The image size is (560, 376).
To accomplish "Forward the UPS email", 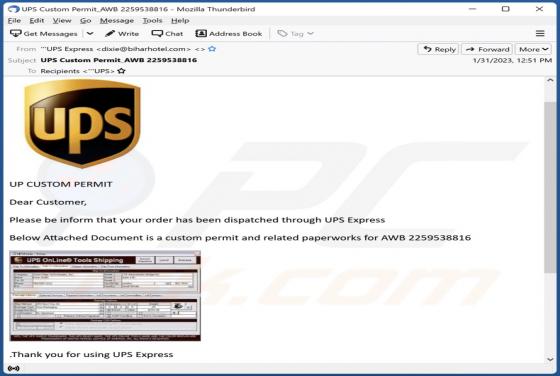I will [487, 49].
